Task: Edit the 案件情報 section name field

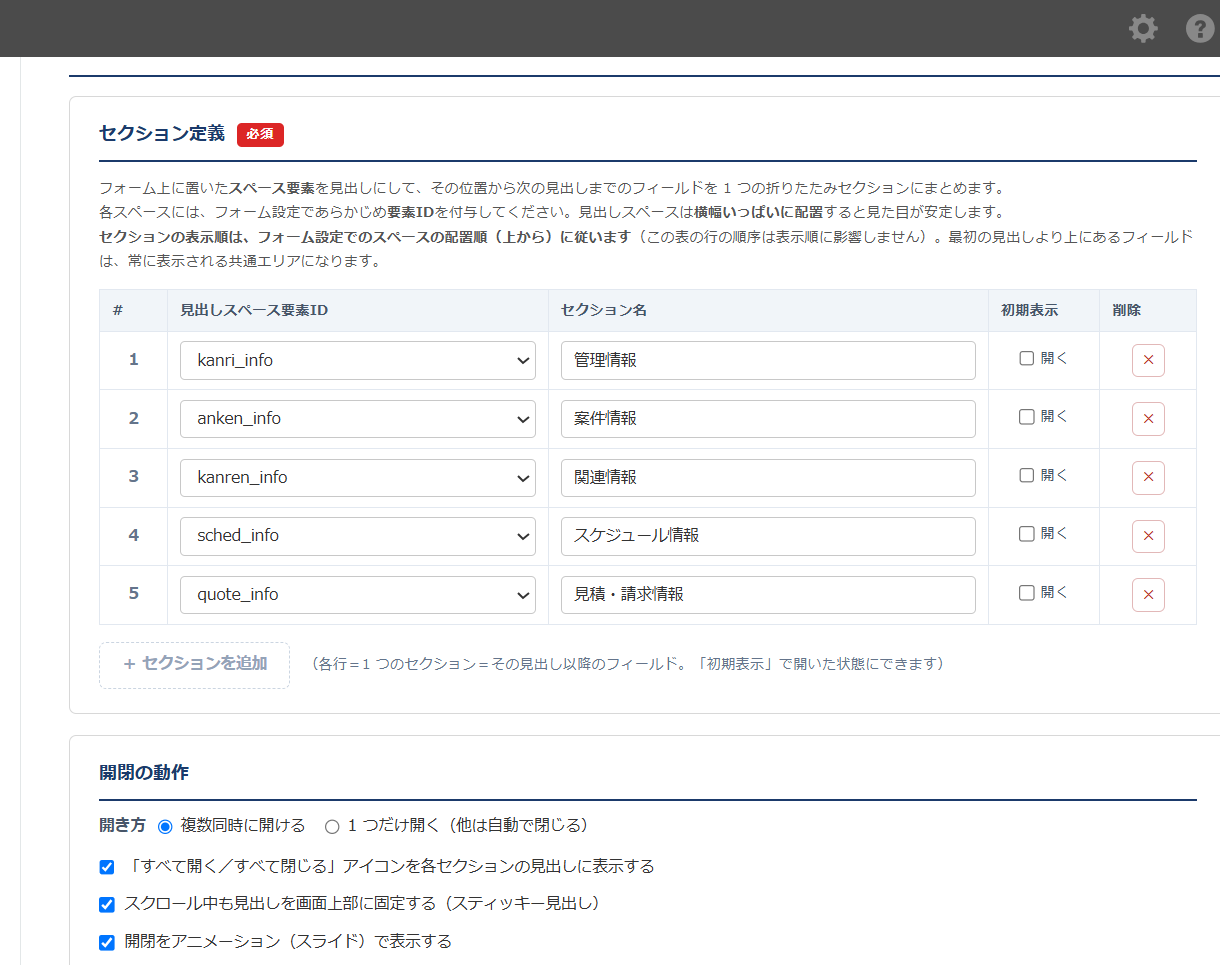Action: [x=768, y=419]
